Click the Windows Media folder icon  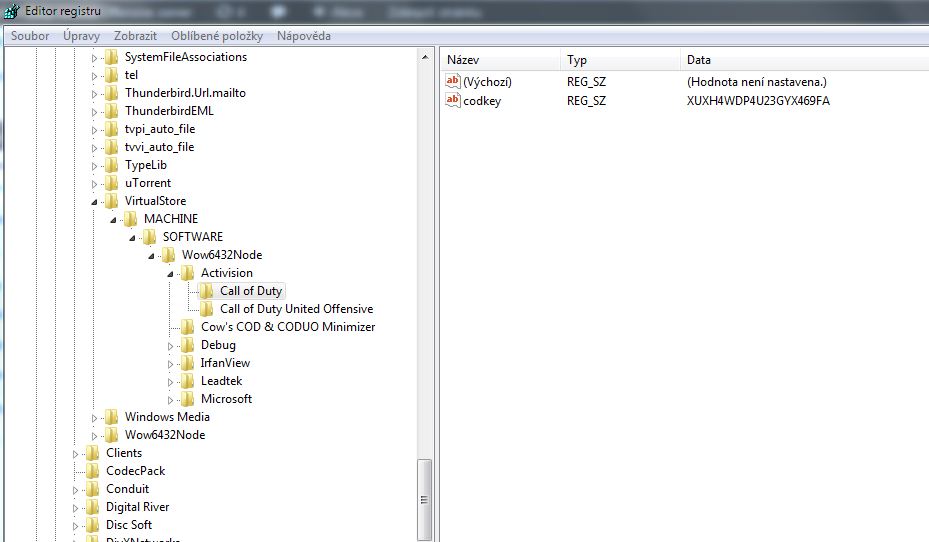pyautogui.click(x=111, y=416)
